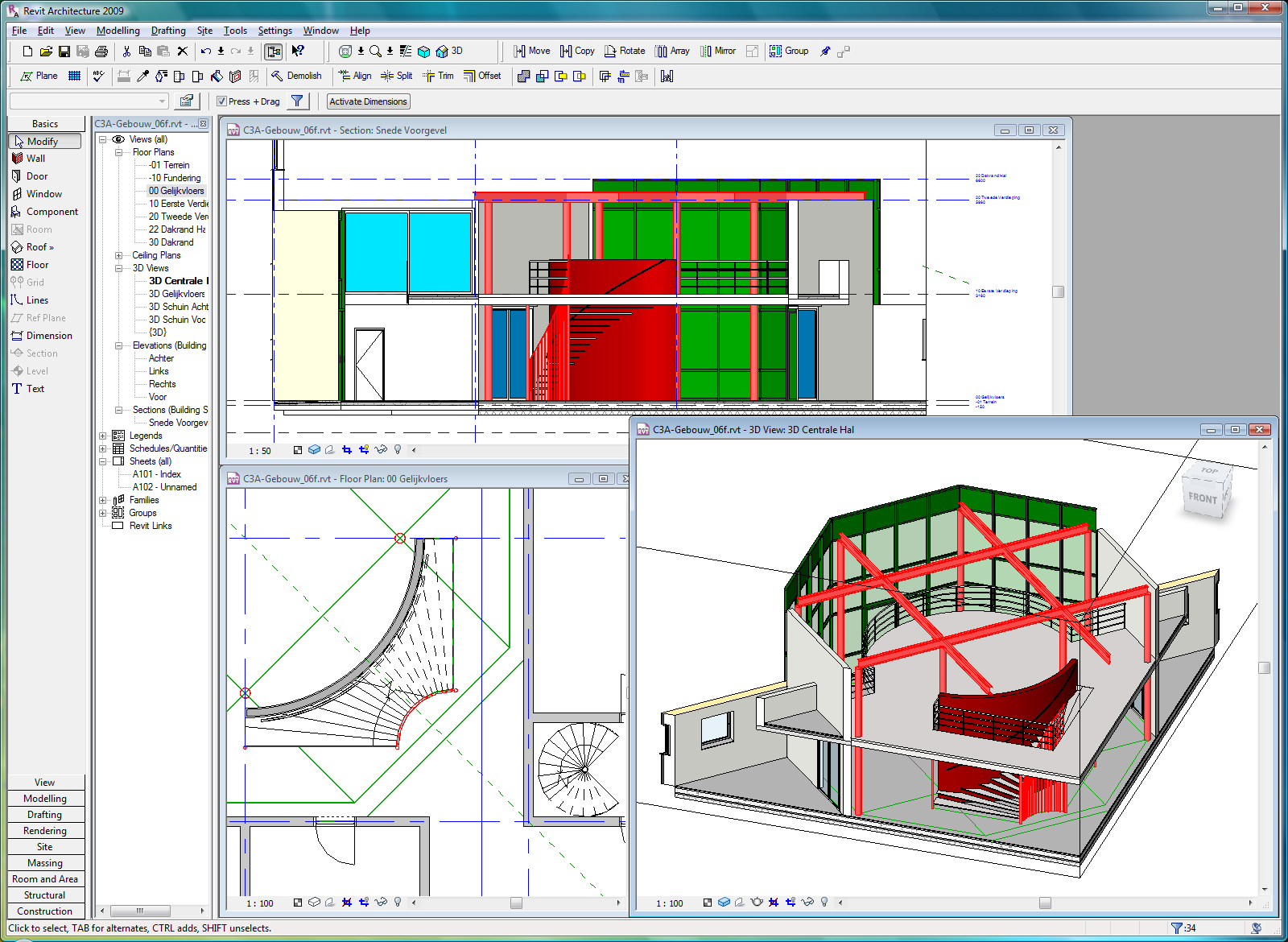Toggle reveal hidden elements bulb in 3D view
1288x942 pixels.
(x=824, y=903)
